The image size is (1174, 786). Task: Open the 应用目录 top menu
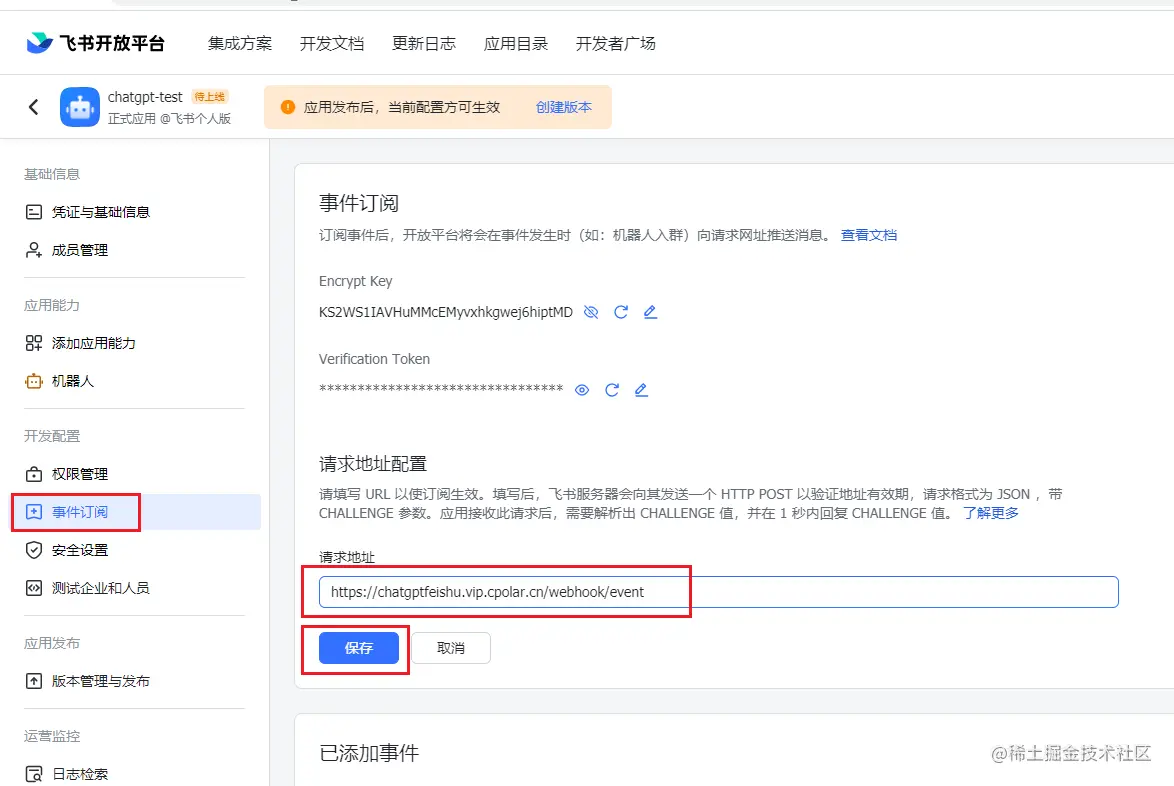tap(516, 43)
